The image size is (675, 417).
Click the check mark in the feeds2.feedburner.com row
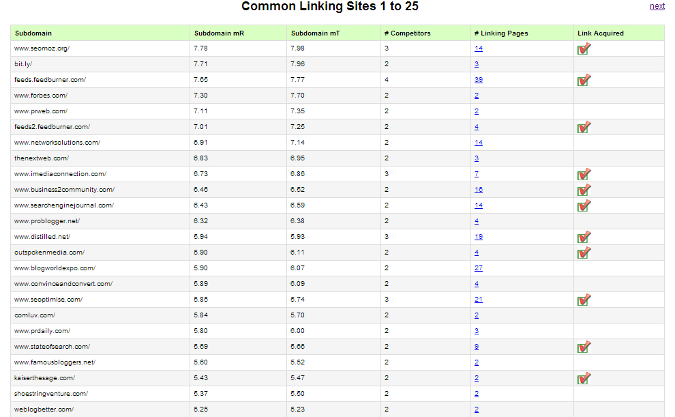click(x=584, y=128)
